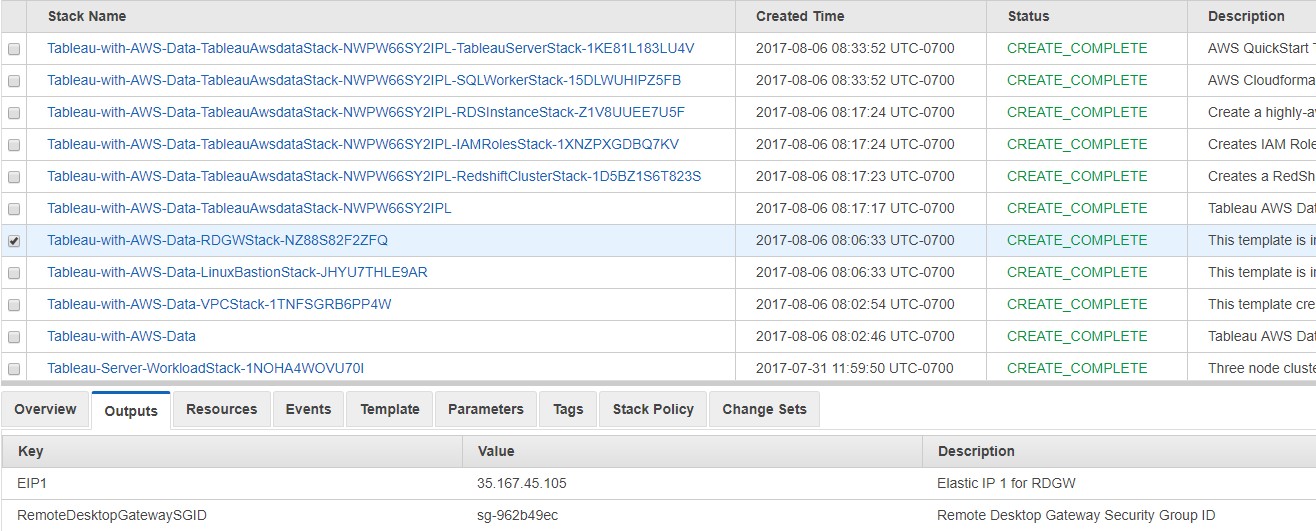Select checkbox for LinuxBastionStack-JHYU7THLE9AR row
The width and height of the screenshot is (1316, 531).
pyautogui.click(x=14, y=273)
